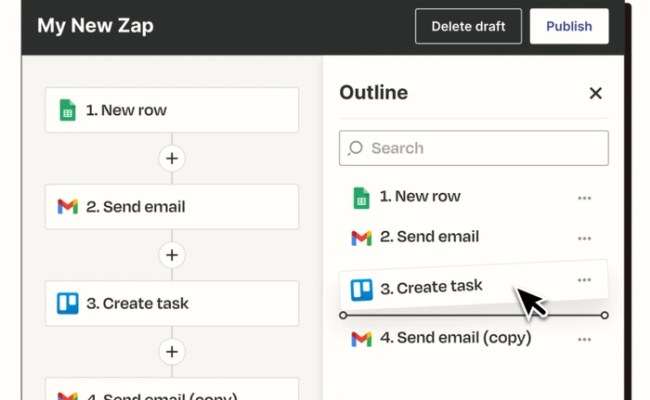Close the Outline panel
This screenshot has width=650, height=400.
[x=596, y=93]
